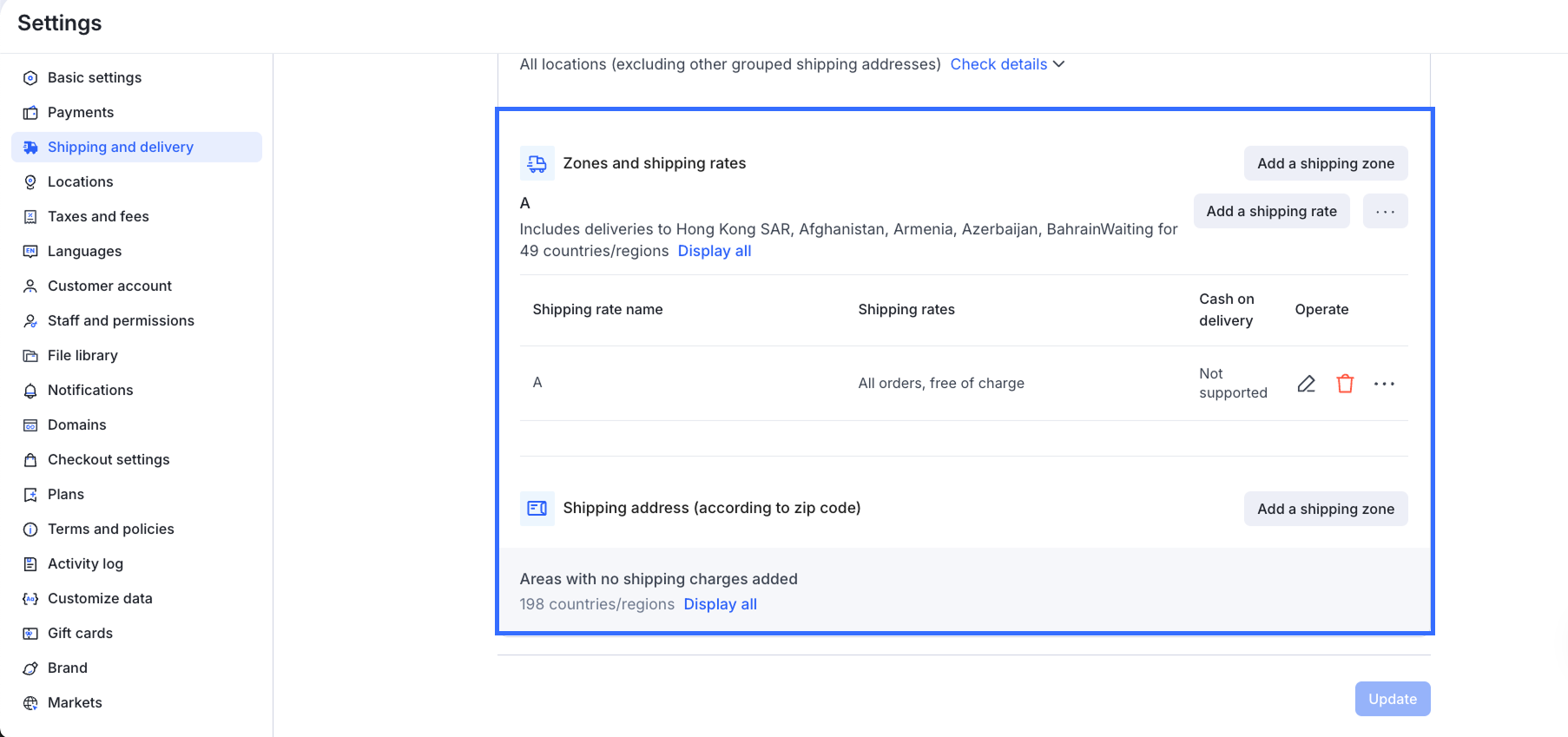This screenshot has width=1568, height=737.
Task: Click the Markets globe icon in sidebar
Action: [x=30, y=703]
